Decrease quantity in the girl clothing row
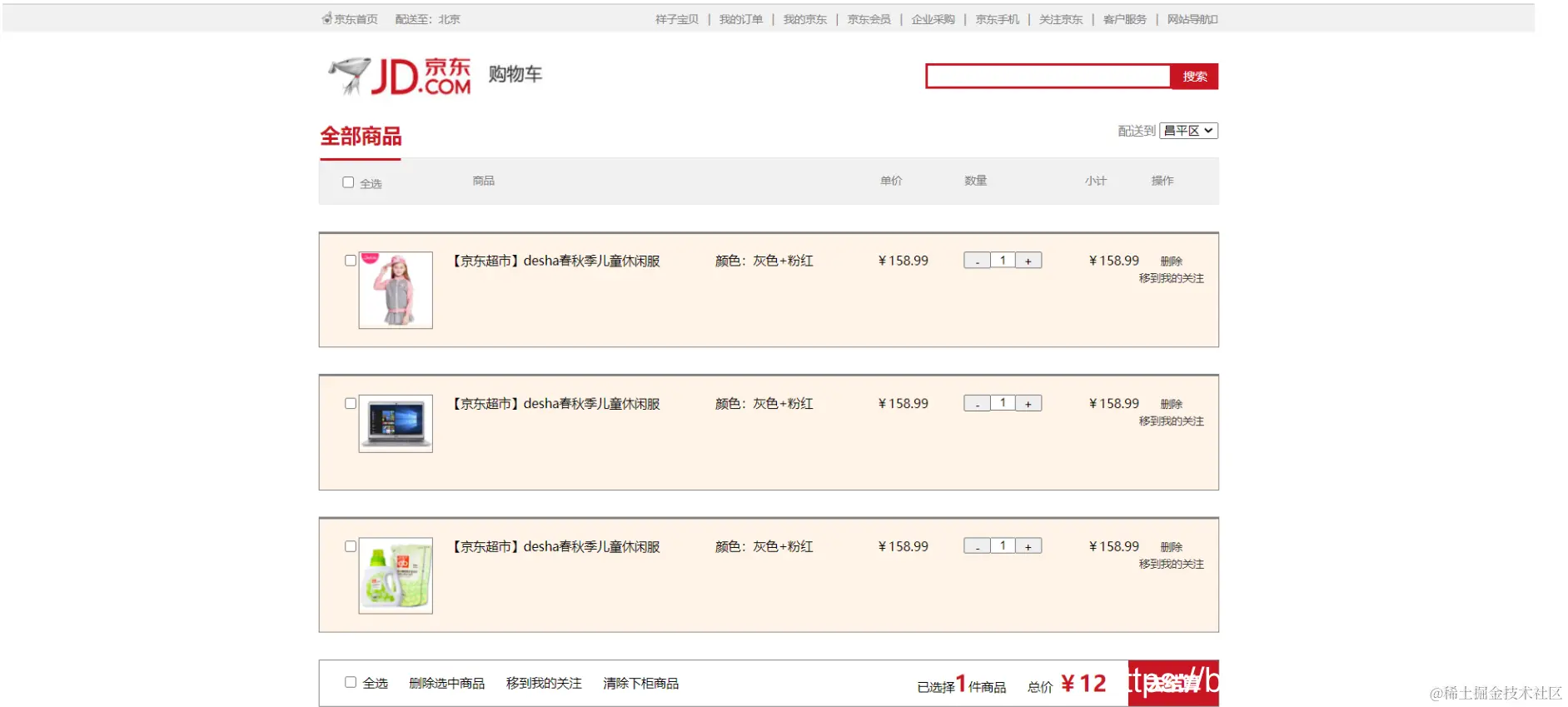 pos(977,261)
